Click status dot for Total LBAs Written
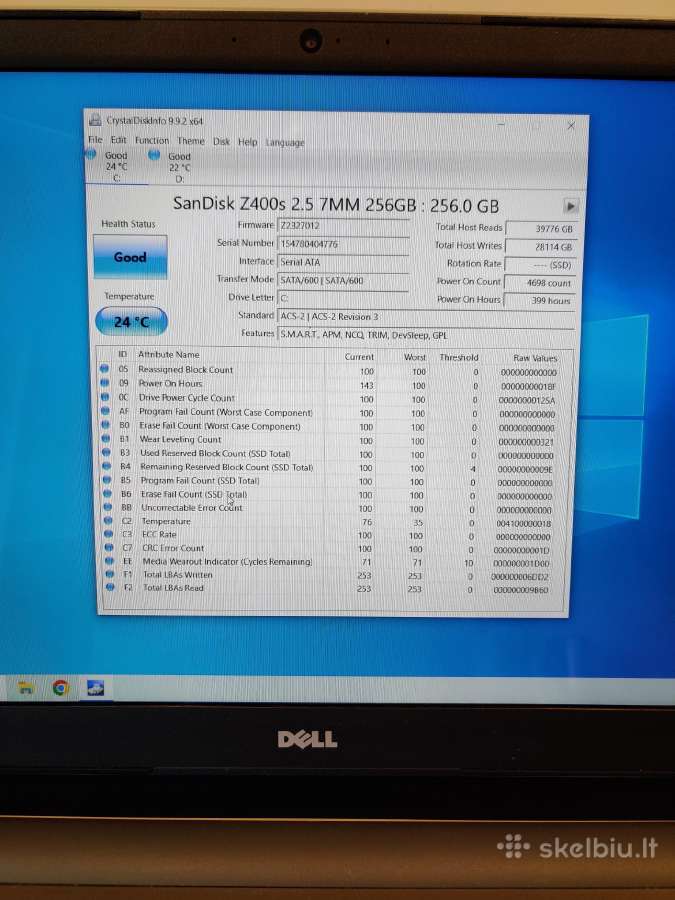The height and width of the screenshot is (900, 675). click(110, 574)
